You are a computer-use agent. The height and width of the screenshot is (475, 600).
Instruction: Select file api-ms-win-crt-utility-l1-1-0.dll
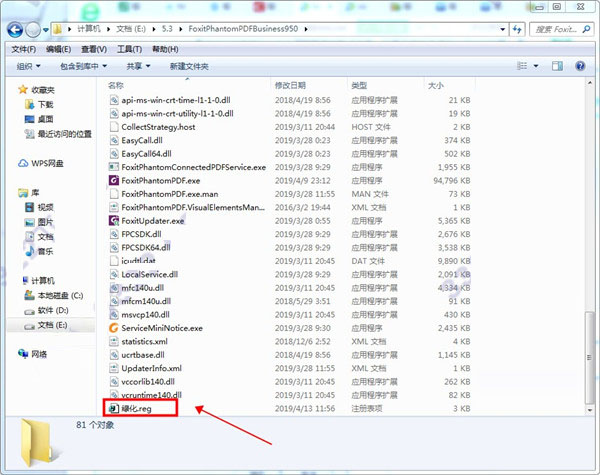pyautogui.click(x=177, y=114)
